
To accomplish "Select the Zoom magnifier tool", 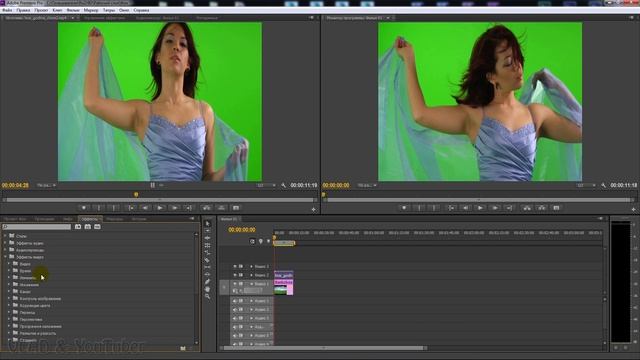I will (x=207, y=296).
